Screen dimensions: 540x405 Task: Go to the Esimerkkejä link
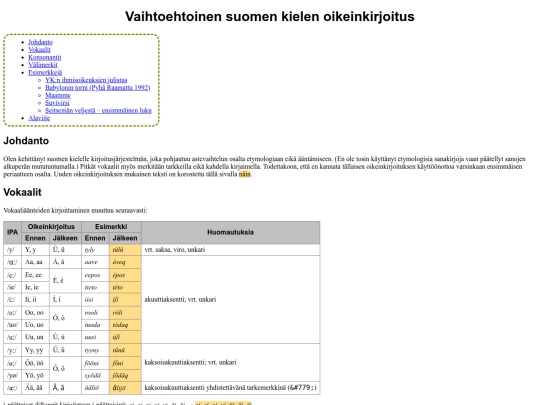point(45,72)
